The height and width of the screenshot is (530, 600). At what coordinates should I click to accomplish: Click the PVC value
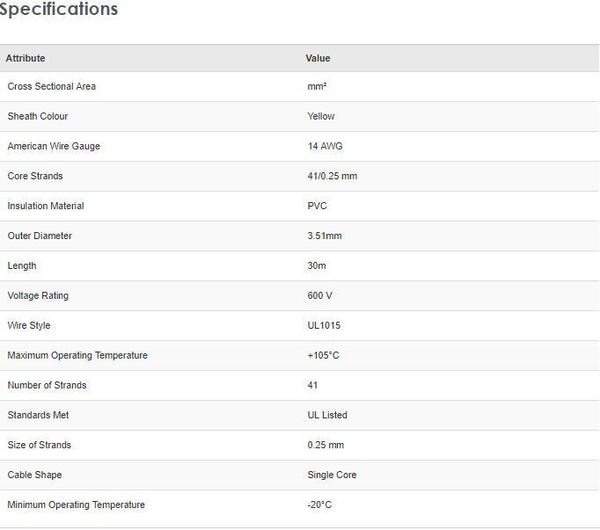point(317,206)
